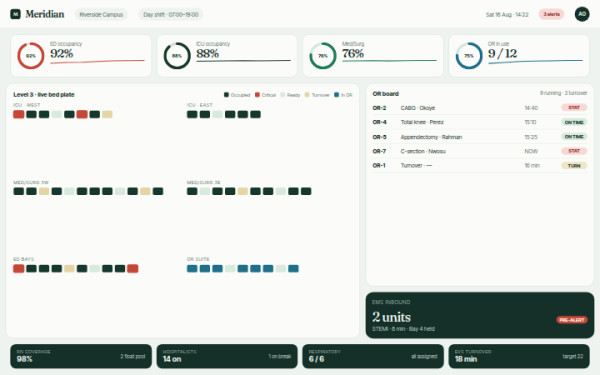The width and height of the screenshot is (600, 375).
Task: Click the STAT badge for OR-7
Action: coord(574,151)
